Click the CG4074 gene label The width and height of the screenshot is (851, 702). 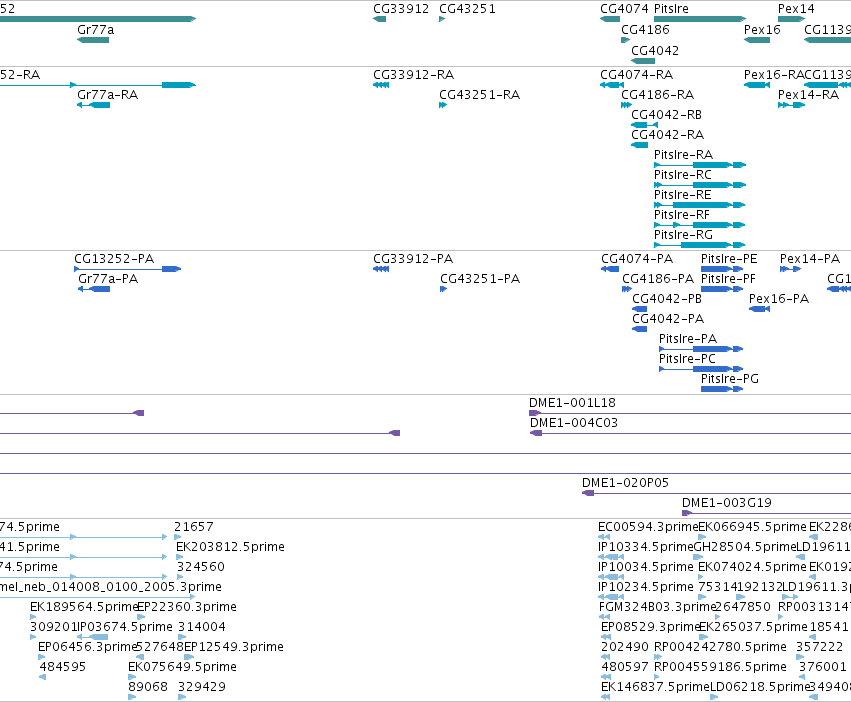pos(624,9)
